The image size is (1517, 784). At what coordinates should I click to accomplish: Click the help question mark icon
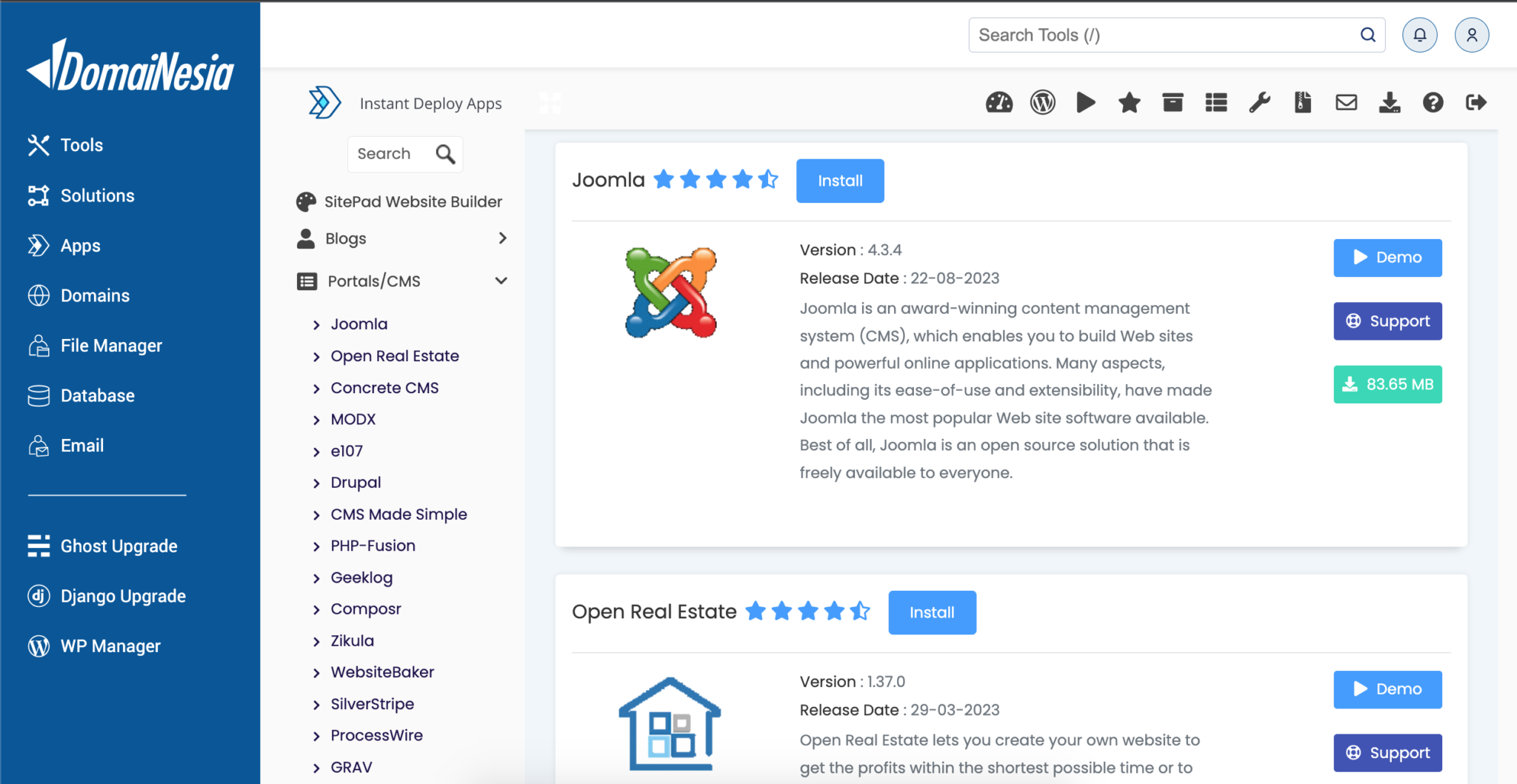coord(1433,102)
